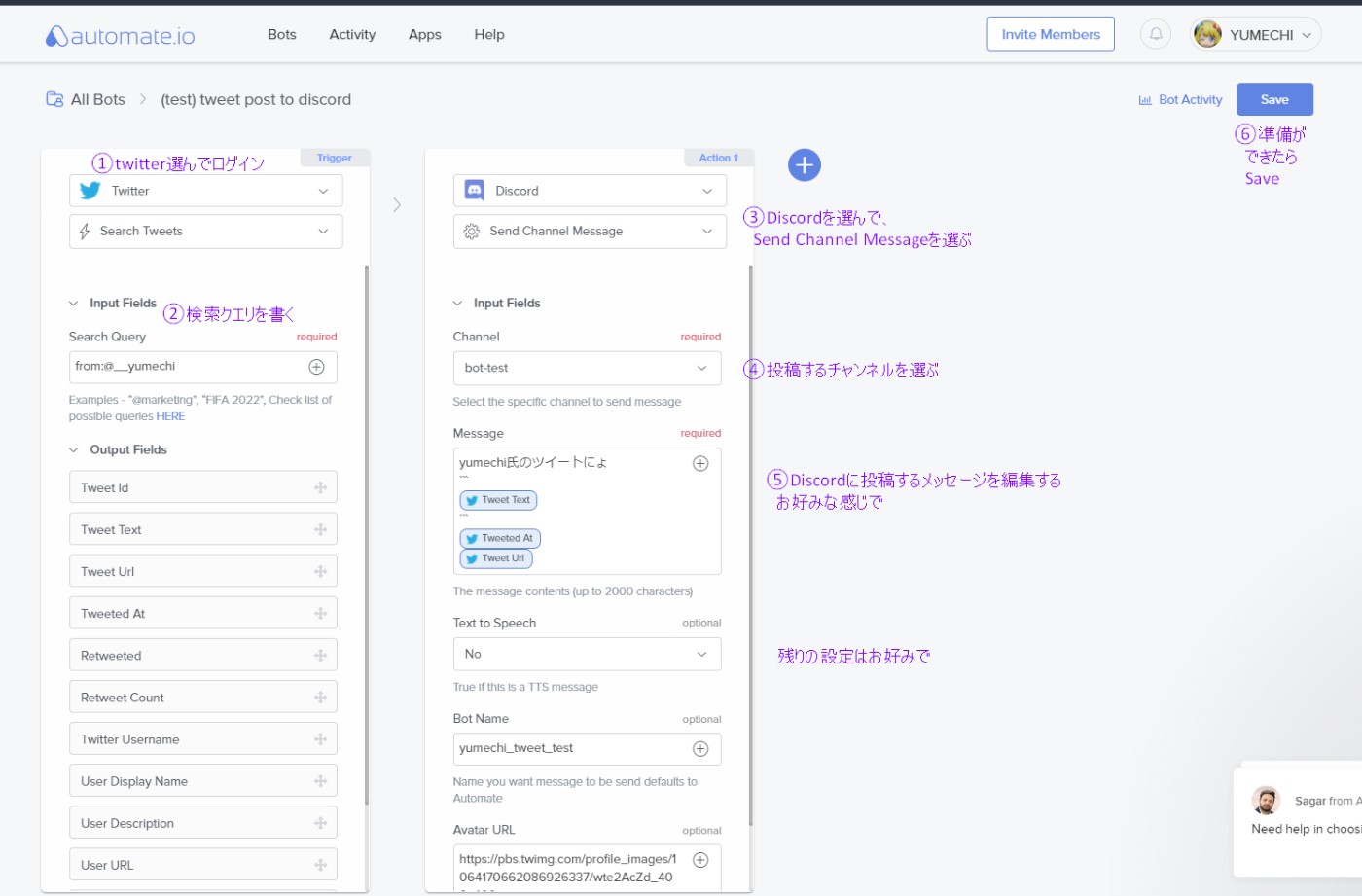The width and height of the screenshot is (1362, 896).
Task: Click plus icon in Bot Name field
Action: [700, 748]
